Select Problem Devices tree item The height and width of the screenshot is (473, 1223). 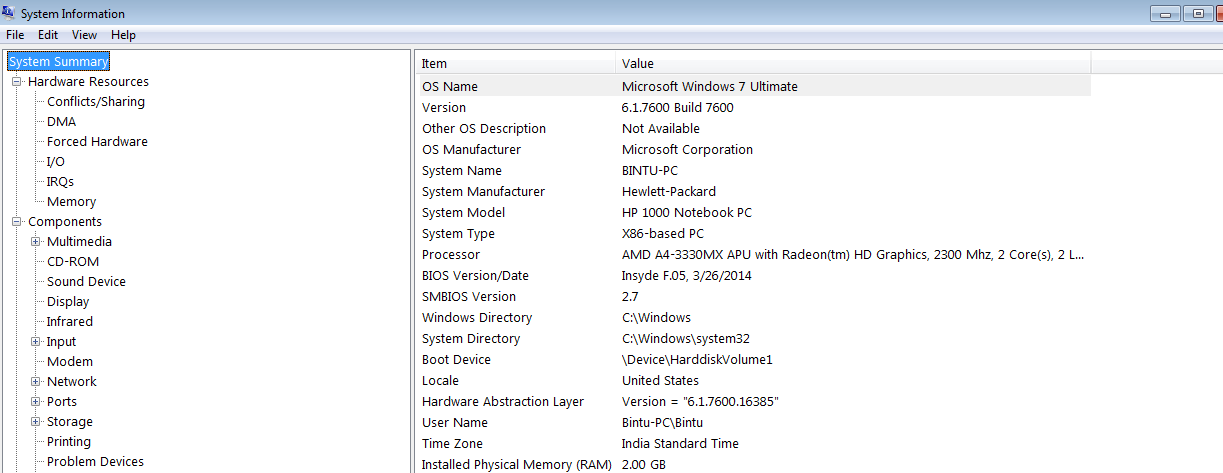95,462
